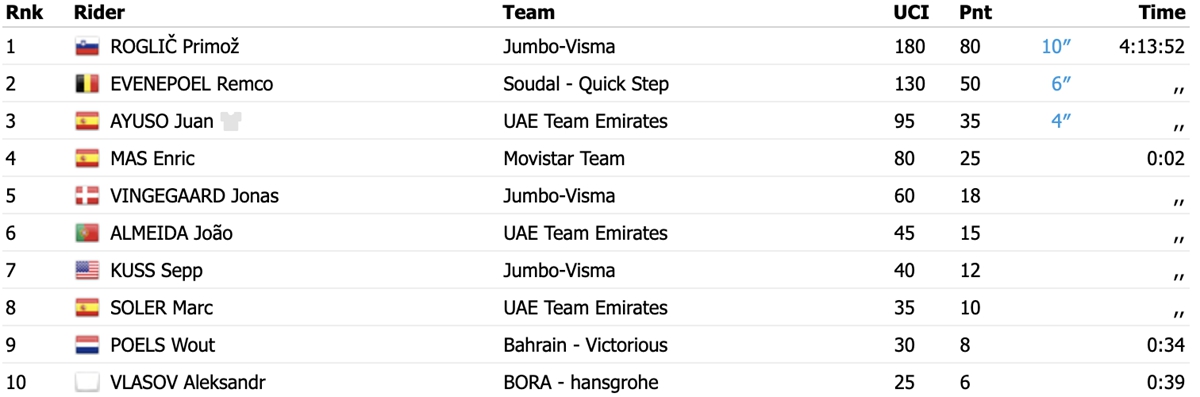This screenshot has width=1200, height=397.
Task: Click the white jersey icon beside AYUSO Juan
Action: (x=233, y=121)
